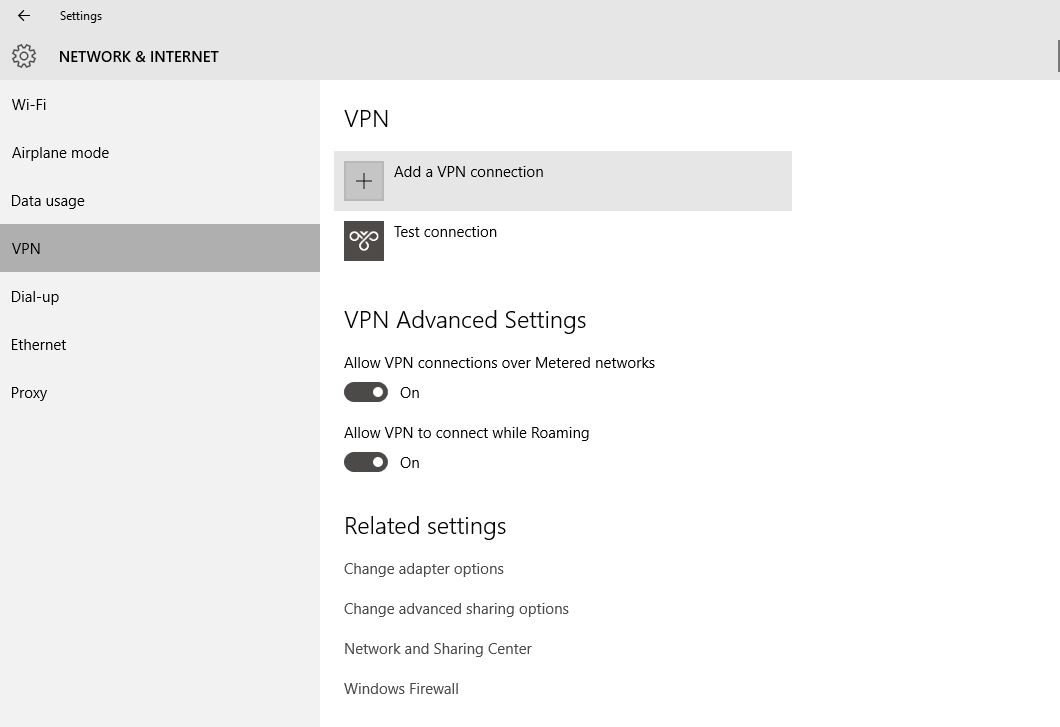
Task: Click the Add a VPN connection plus icon
Action: pos(363,180)
